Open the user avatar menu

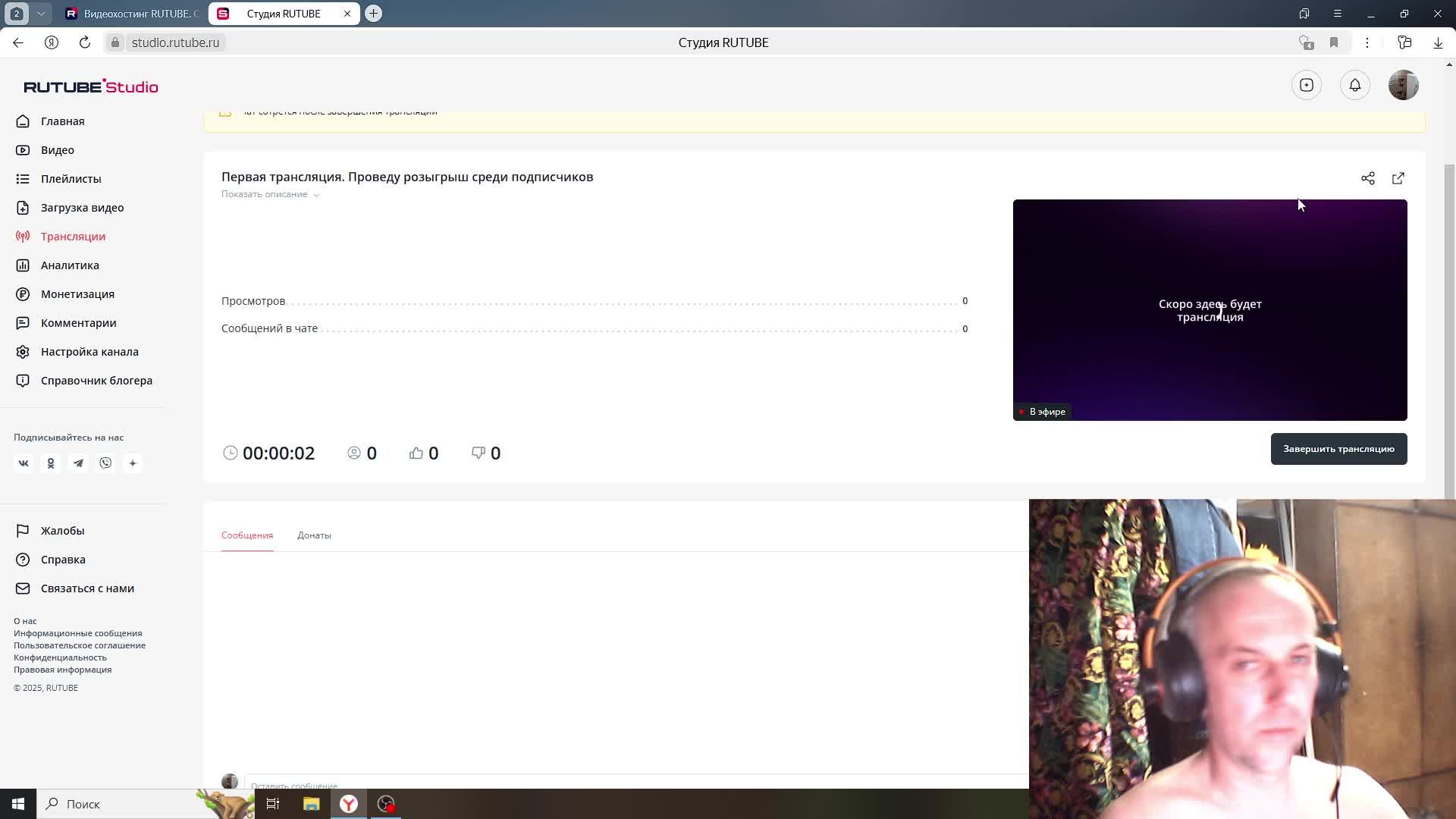(1404, 85)
